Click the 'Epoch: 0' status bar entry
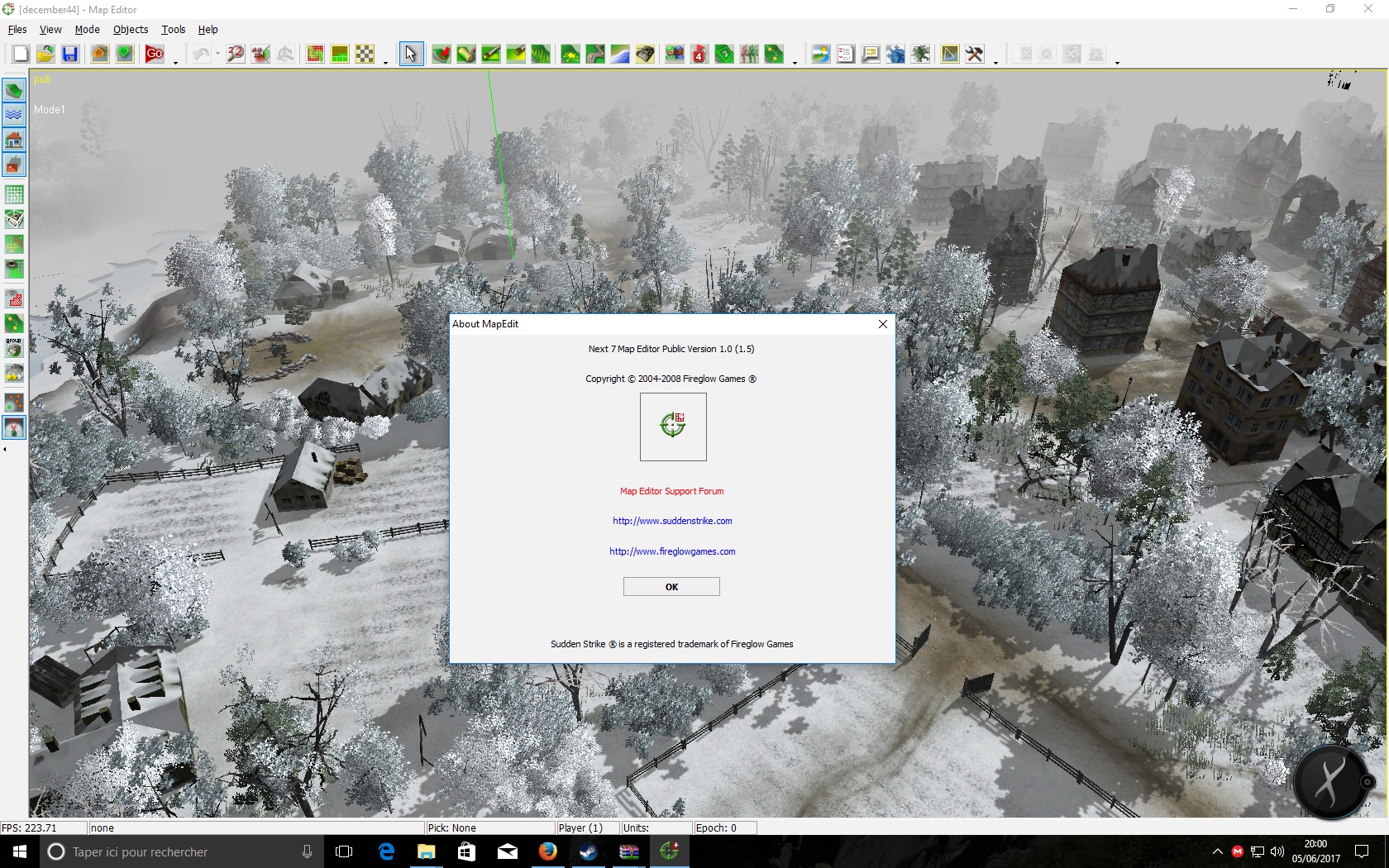The image size is (1389, 868). [x=725, y=827]
